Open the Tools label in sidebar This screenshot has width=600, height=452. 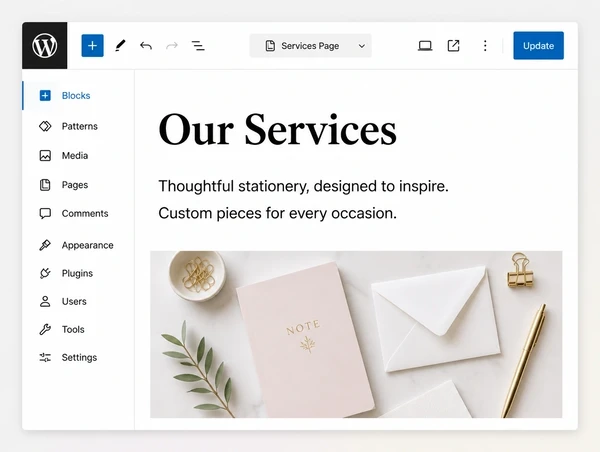point(73,329)
